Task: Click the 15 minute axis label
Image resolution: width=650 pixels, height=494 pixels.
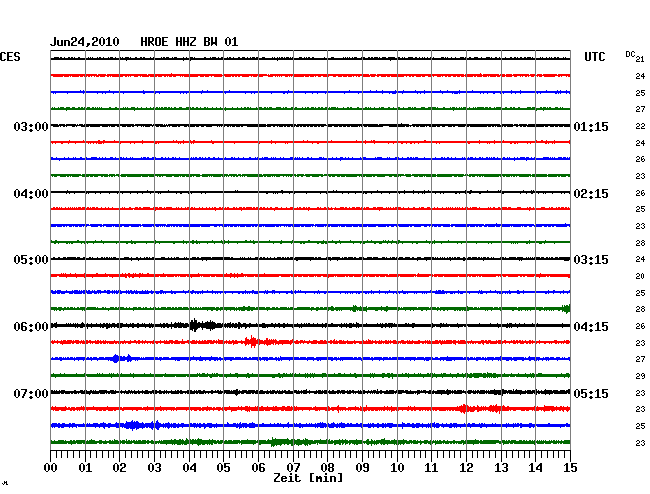Action: click(x=570, y=468)
